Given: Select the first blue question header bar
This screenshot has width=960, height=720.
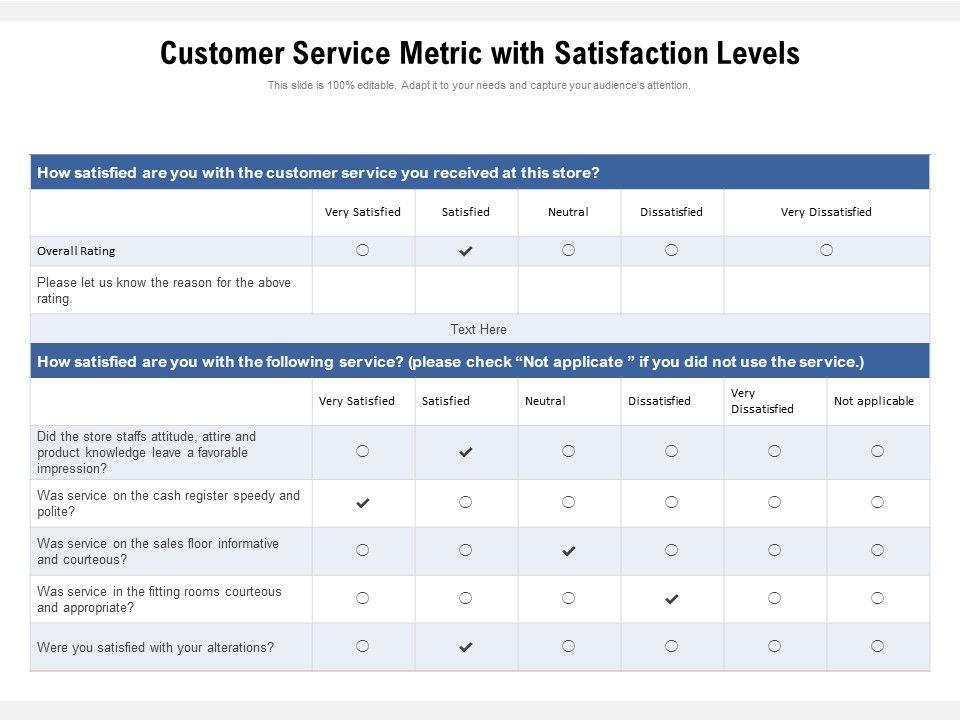Looking at the screenshot, I should point(480,172).
